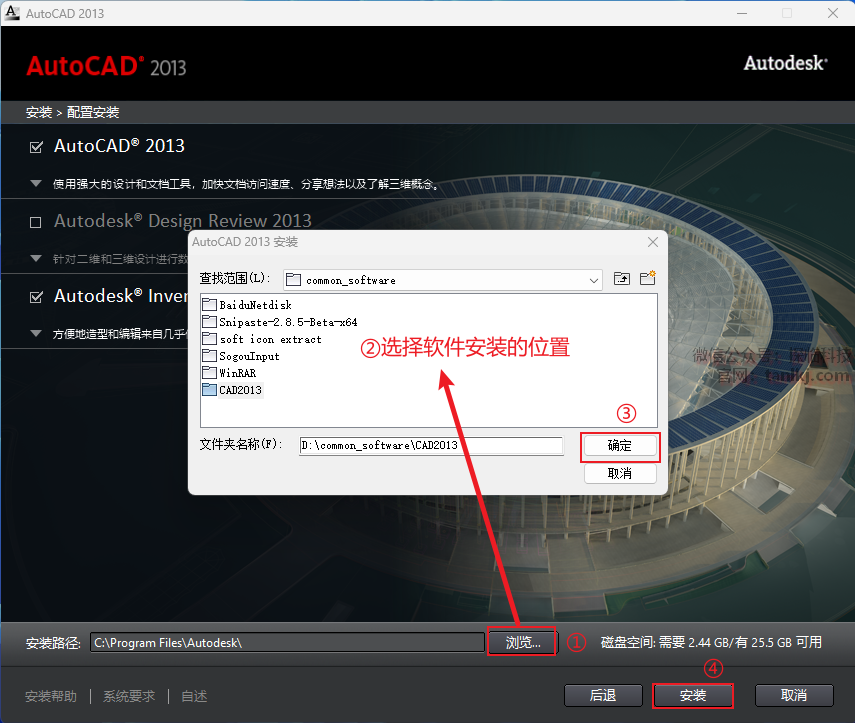855x723 pixels.
Task: Click 取消 in the browse dialog
Action: click(x=619, y=473)
